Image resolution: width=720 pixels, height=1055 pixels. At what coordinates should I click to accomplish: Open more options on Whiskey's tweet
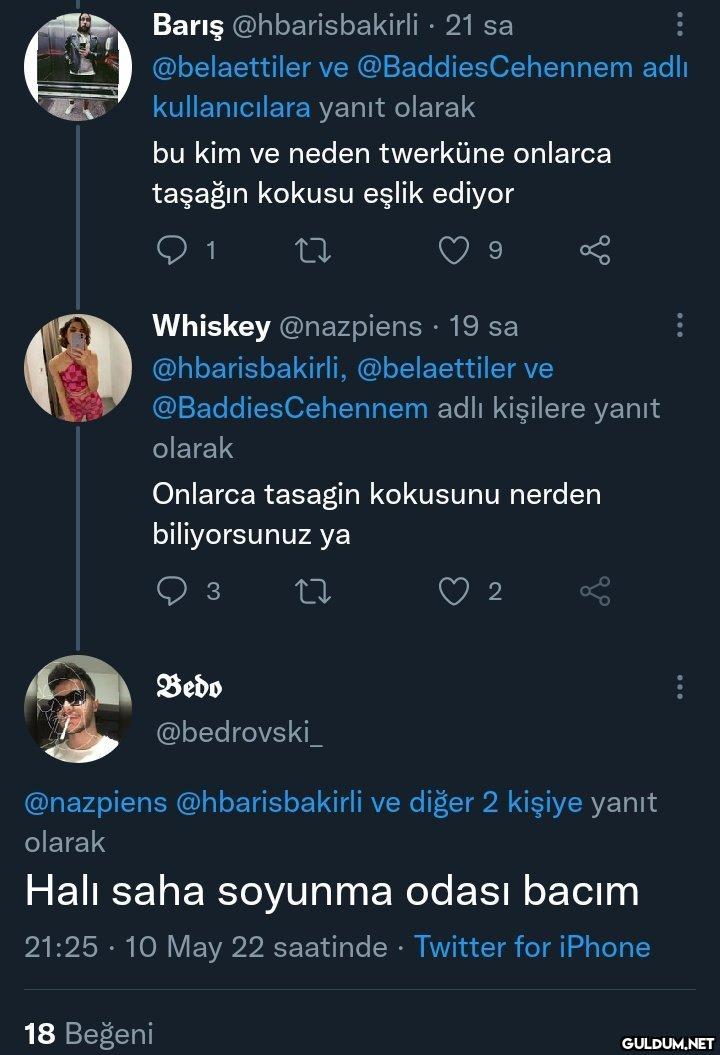point(680,325)
